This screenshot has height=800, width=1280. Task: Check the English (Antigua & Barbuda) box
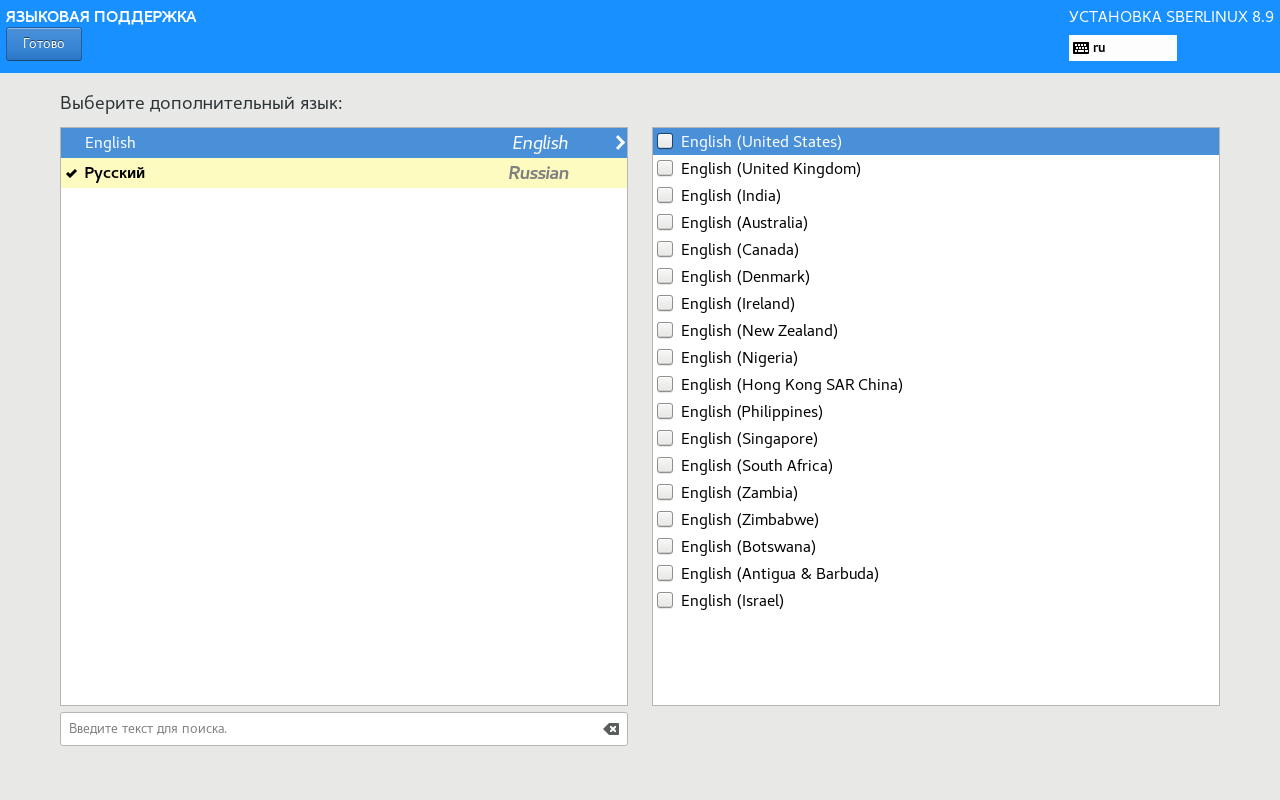pos(665,574)
